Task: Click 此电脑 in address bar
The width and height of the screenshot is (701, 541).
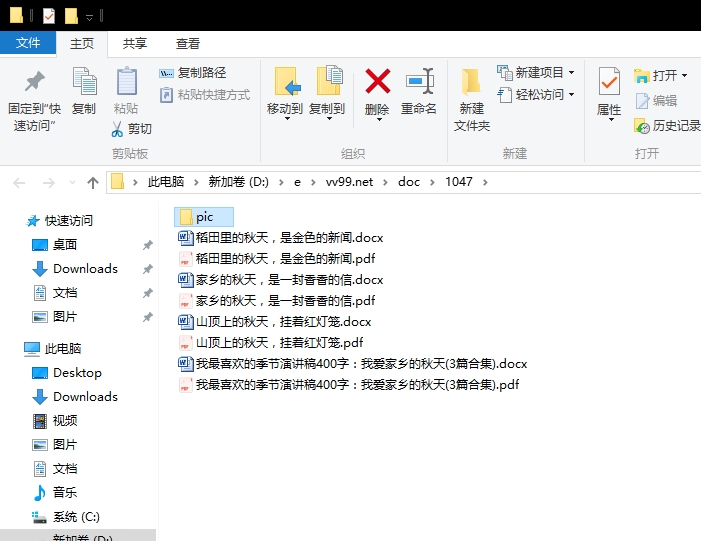Action: click(x=166, y=182)
